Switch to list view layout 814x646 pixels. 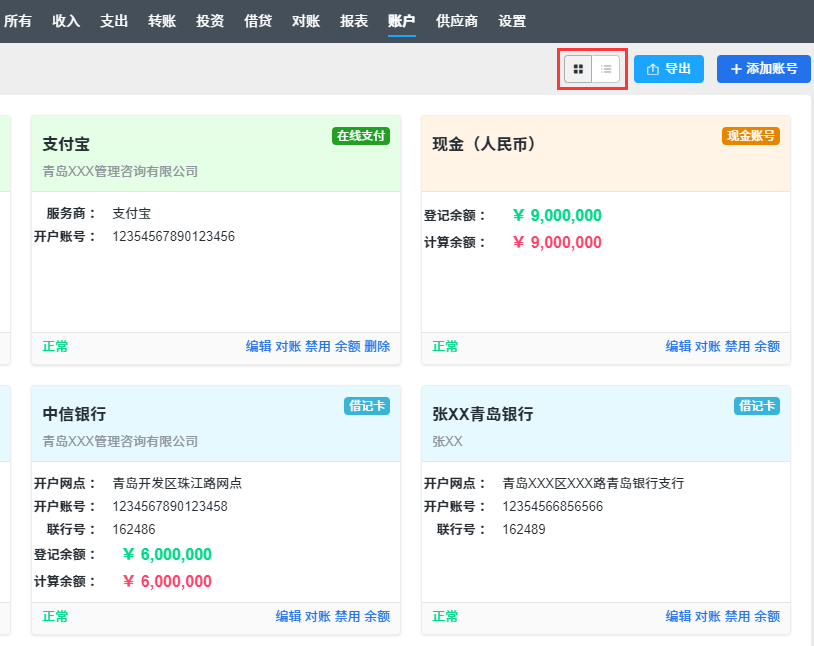click(x=606, y=69)
